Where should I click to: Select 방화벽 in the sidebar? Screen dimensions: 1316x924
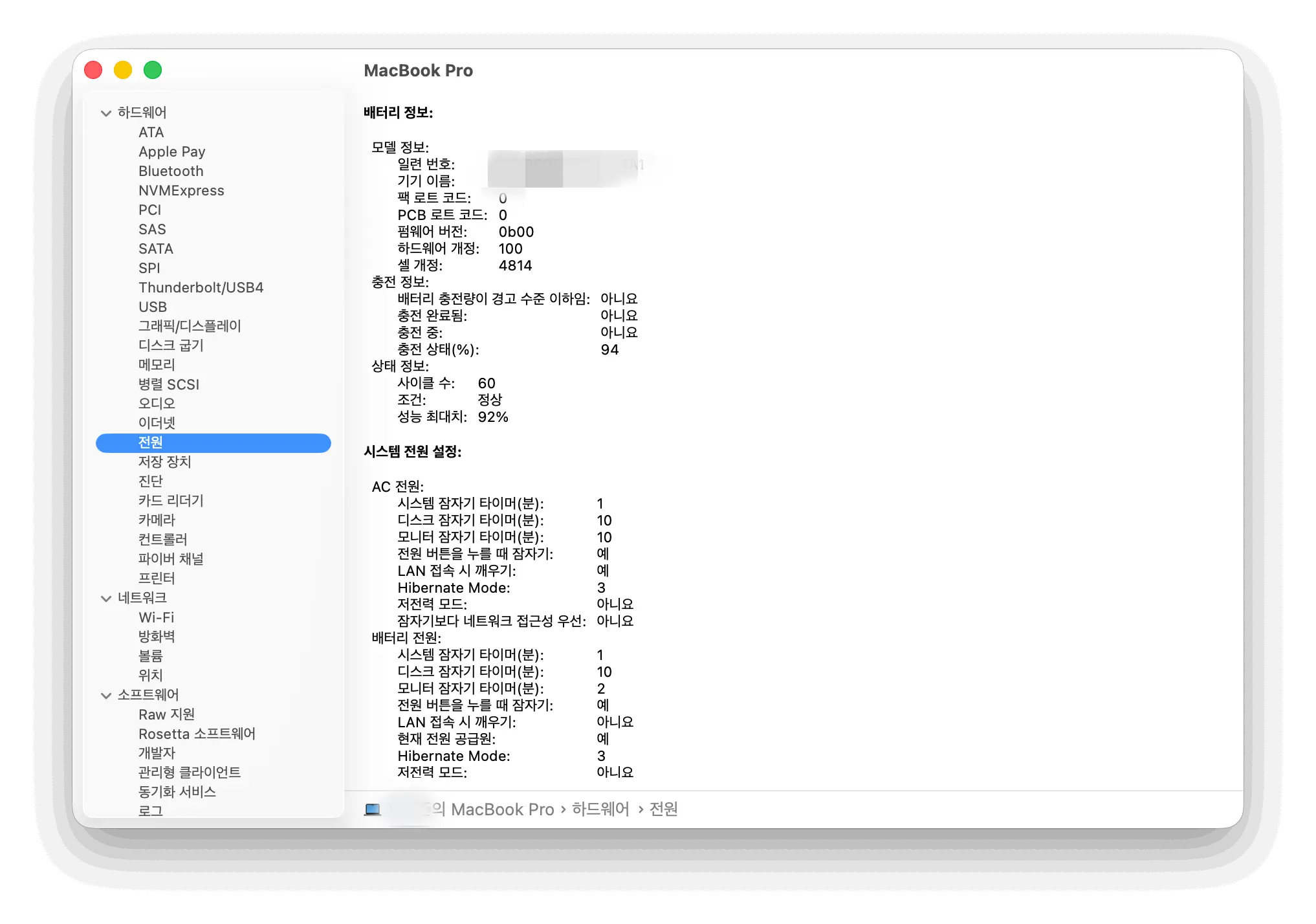click(x=157, y=637)
